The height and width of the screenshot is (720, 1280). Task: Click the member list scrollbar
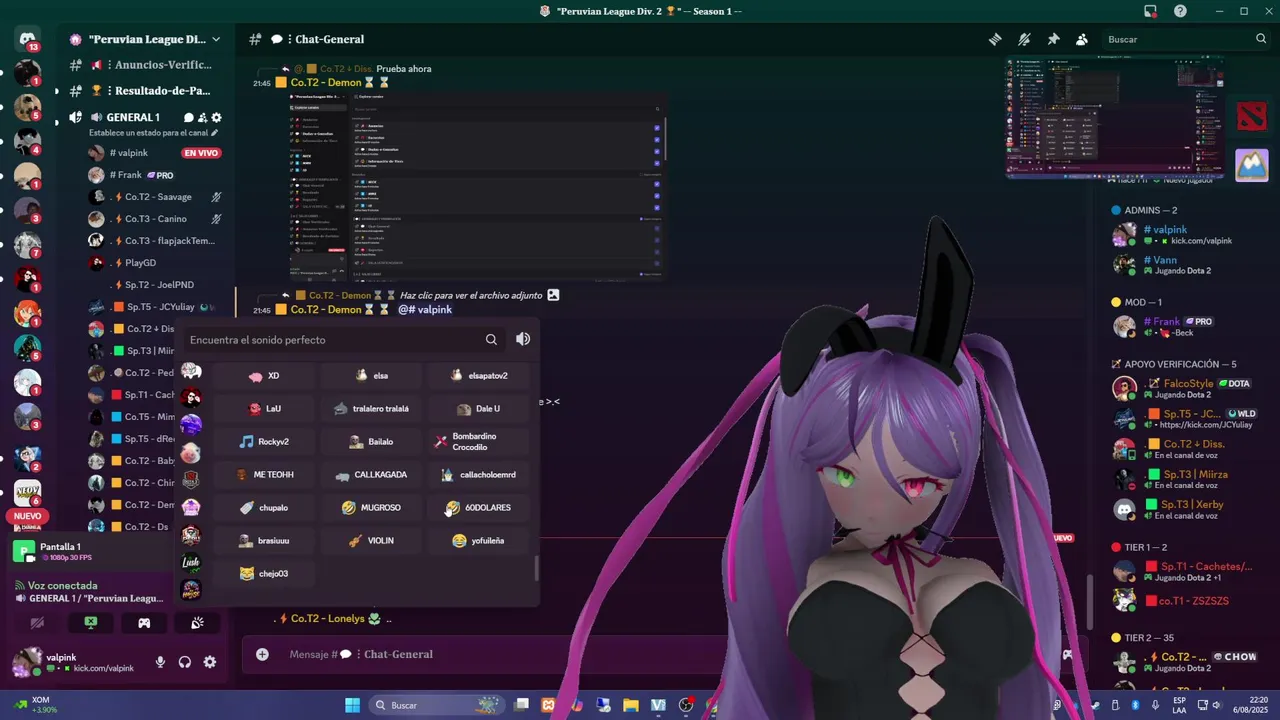(1092, 602)
